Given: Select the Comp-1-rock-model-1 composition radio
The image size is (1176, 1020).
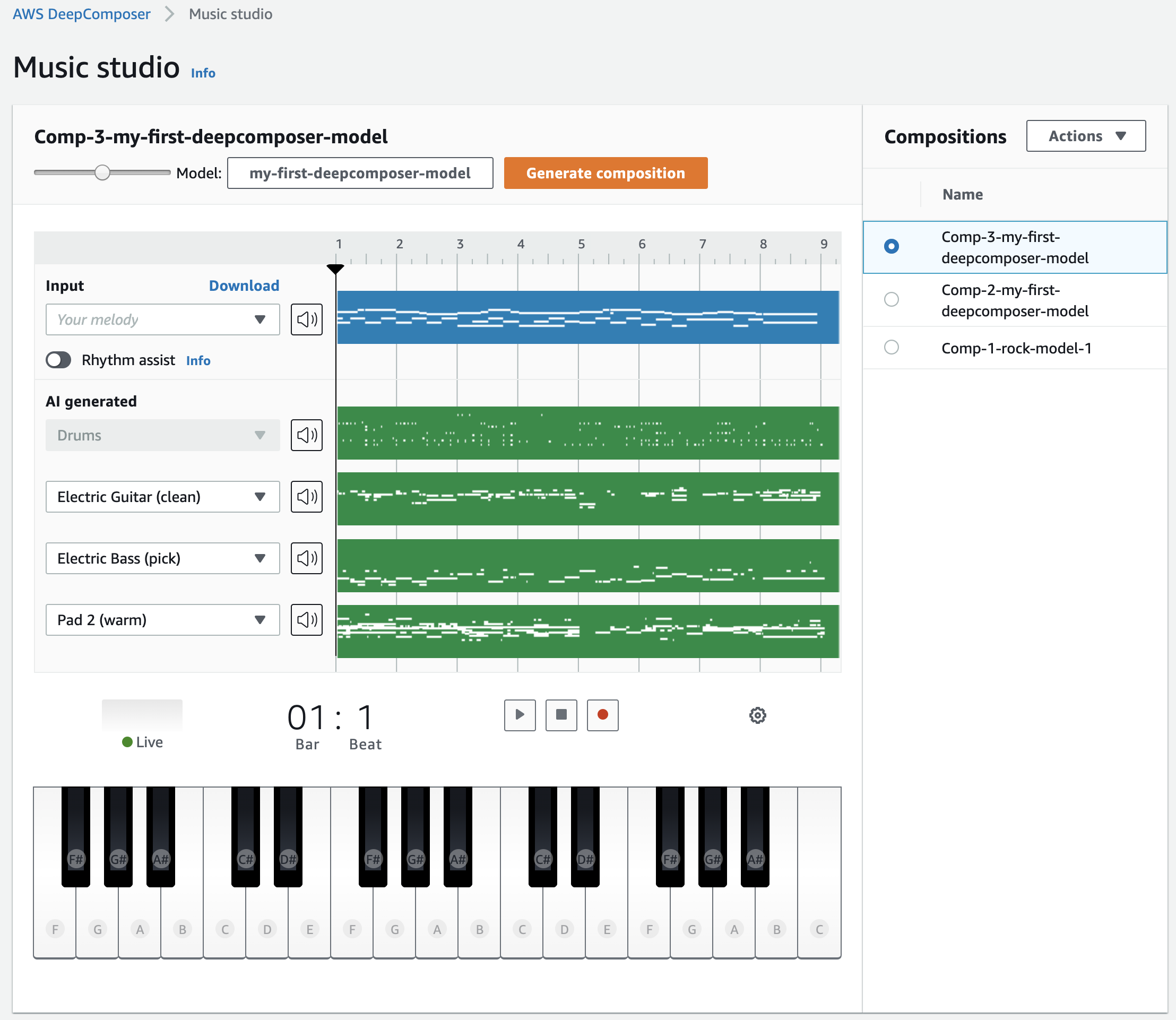Looking at the screenshot, I should click(x=892, y=347).
